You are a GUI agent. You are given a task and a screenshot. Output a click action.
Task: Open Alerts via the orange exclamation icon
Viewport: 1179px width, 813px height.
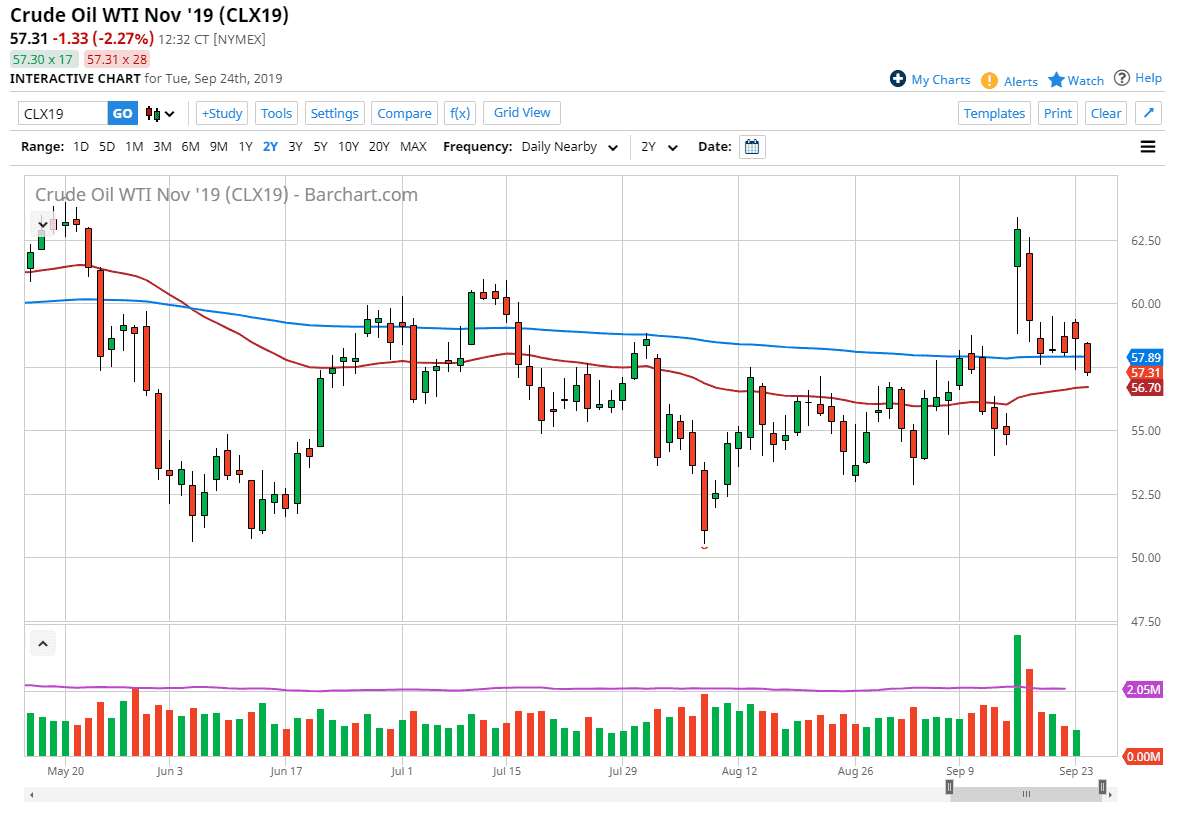coord(990,79)
